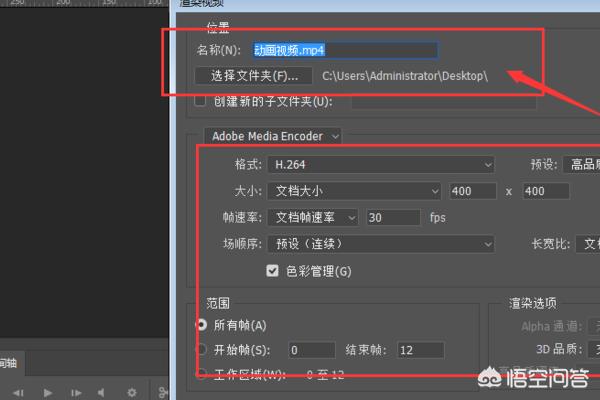The height and width of the screenshot is (400, 600).
Task: Select the 开始帧(S) radio option
Action: coord(202,349)
